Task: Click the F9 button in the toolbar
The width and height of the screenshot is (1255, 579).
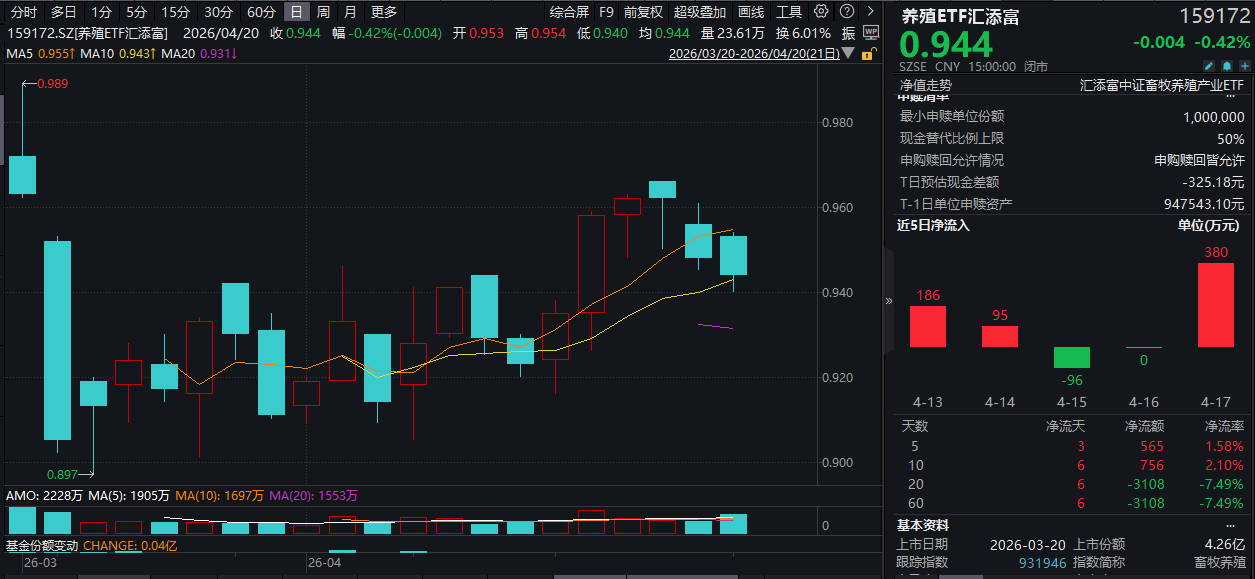Action: [x=607, y=12]
